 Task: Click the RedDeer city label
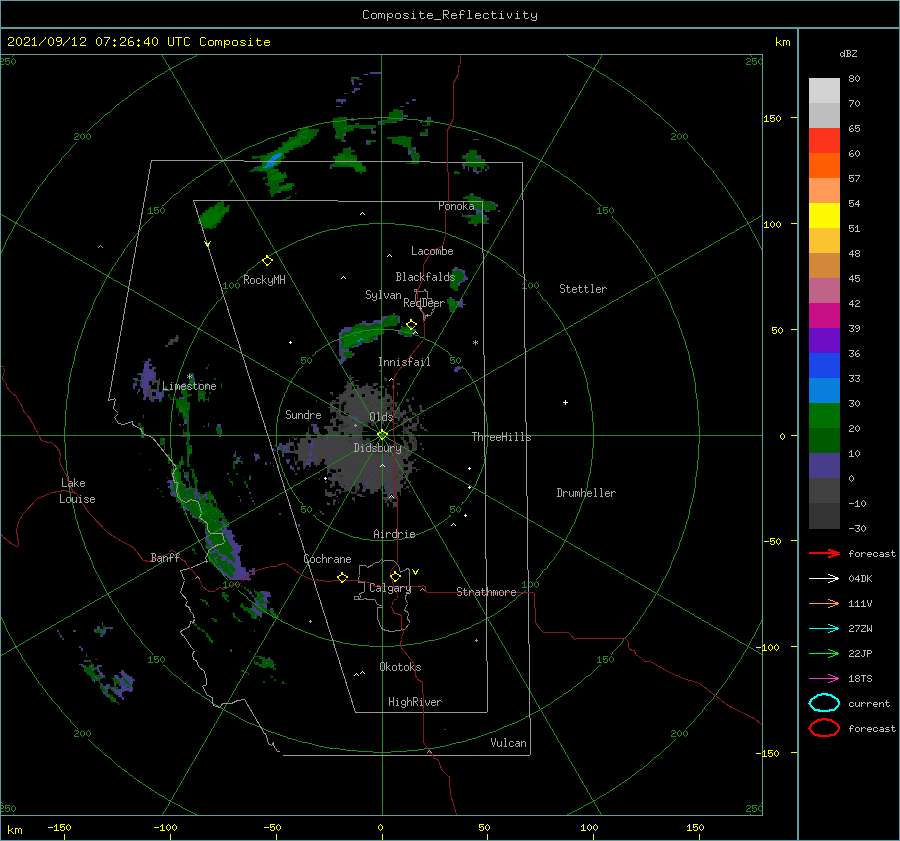coord(424,303)
